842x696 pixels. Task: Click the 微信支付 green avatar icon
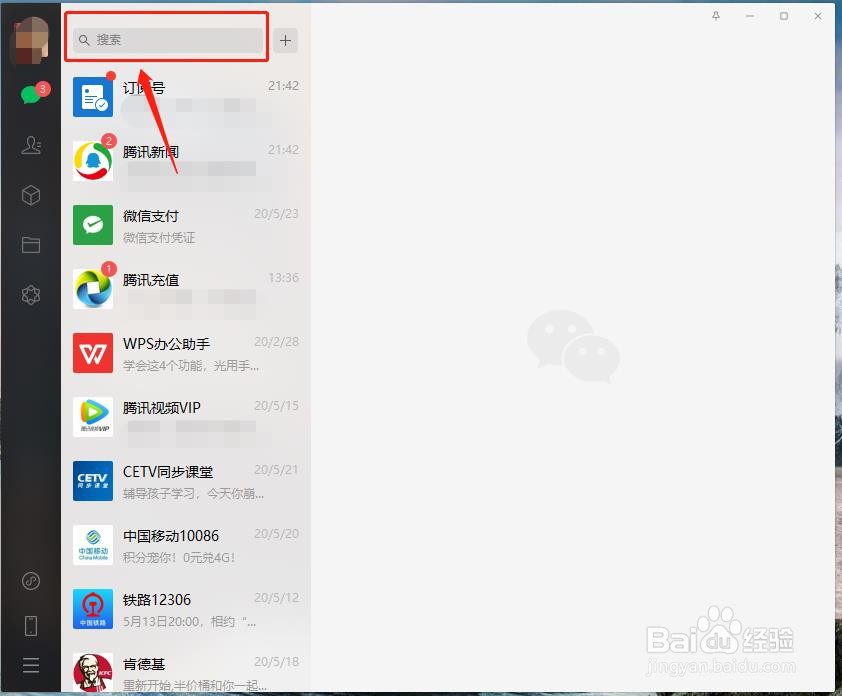point(93,225)
